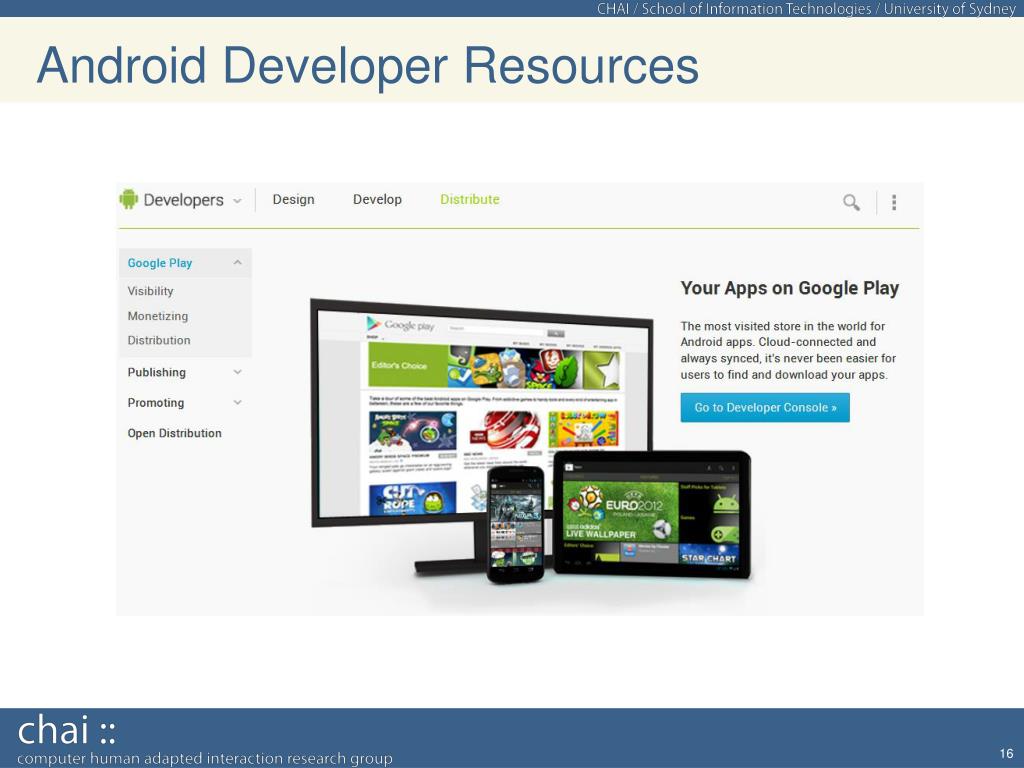Viewport: 1024px width, 768px height.
Task: Select Publishing in the sidebar
Action: tap(157, 372)
